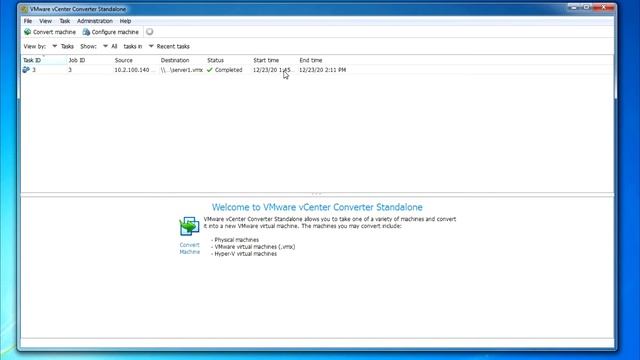The width and height of the screenshot is (640, 360).
Task: Select source cell 10.2.100.140
Action: click(132, 70)
